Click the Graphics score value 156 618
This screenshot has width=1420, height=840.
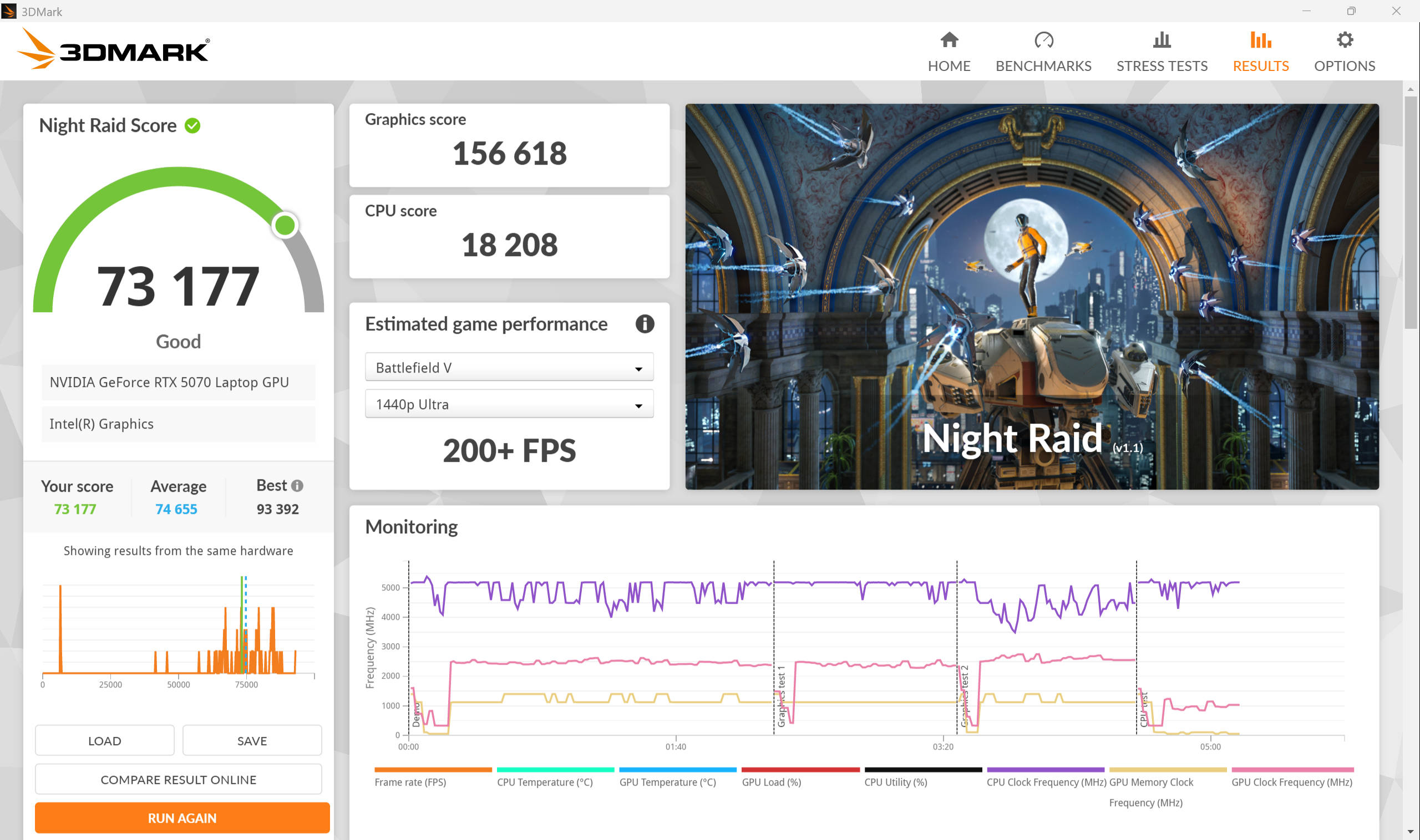(509, 154)
